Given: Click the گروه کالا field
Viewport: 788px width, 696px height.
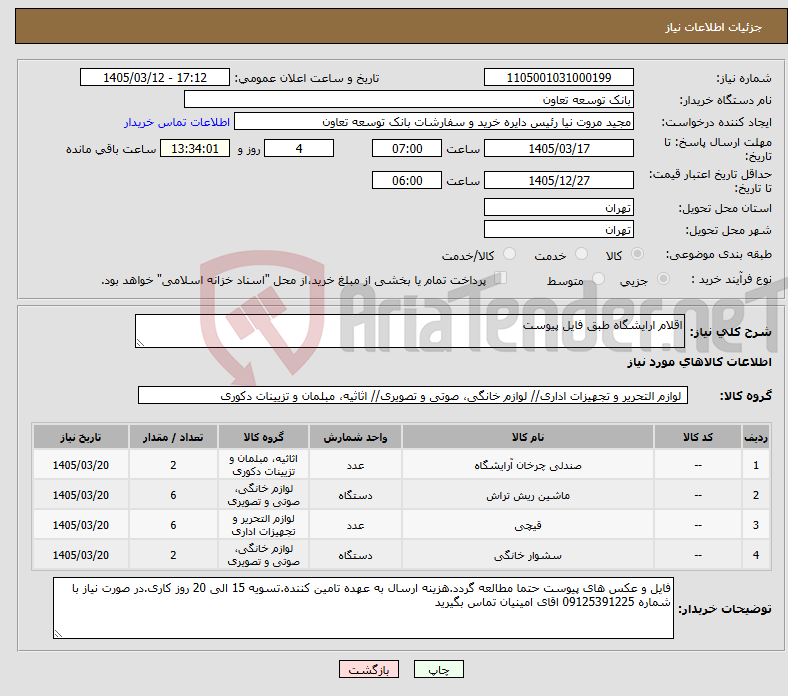Looking at the screenshot, I should [x=413, y=395].
